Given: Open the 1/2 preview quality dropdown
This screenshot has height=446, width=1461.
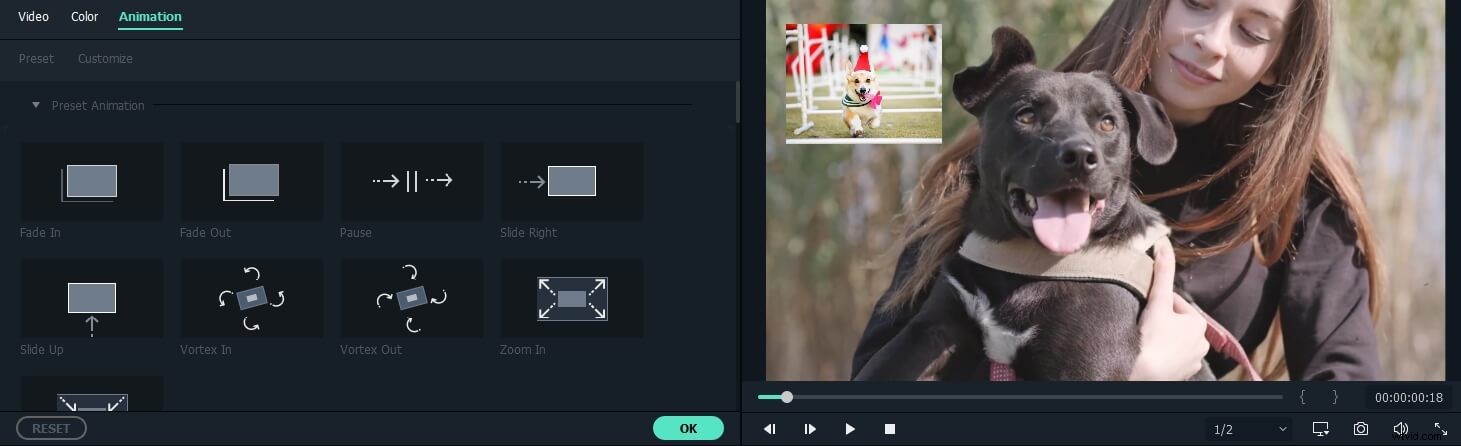Looking at the screenshot, I should click(1249, 429).
